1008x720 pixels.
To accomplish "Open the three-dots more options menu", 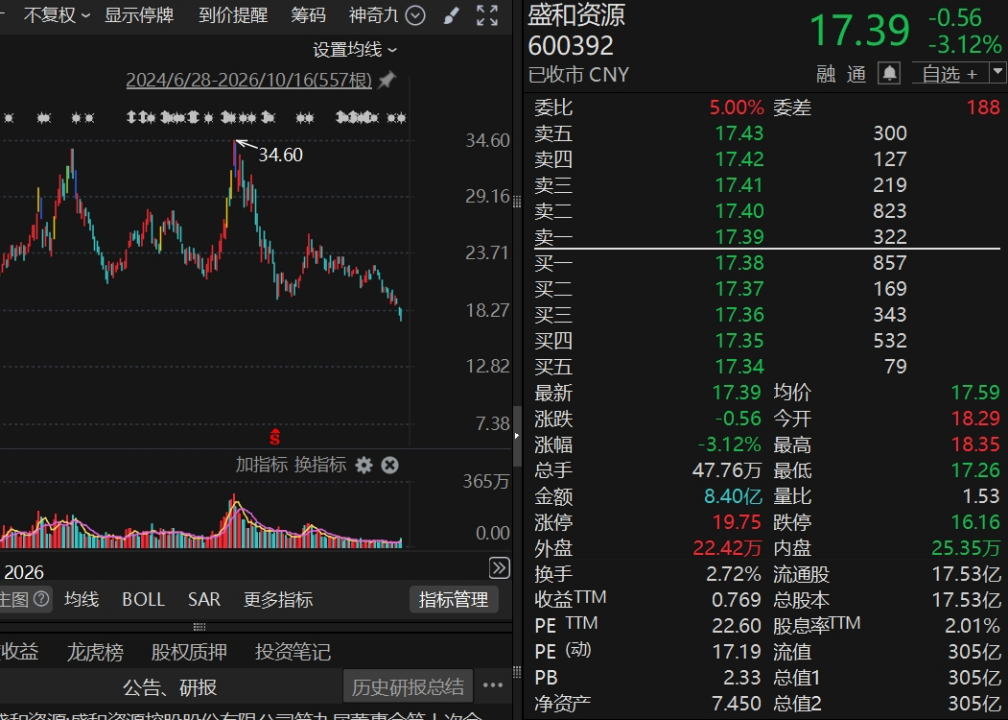I will 493,685.
